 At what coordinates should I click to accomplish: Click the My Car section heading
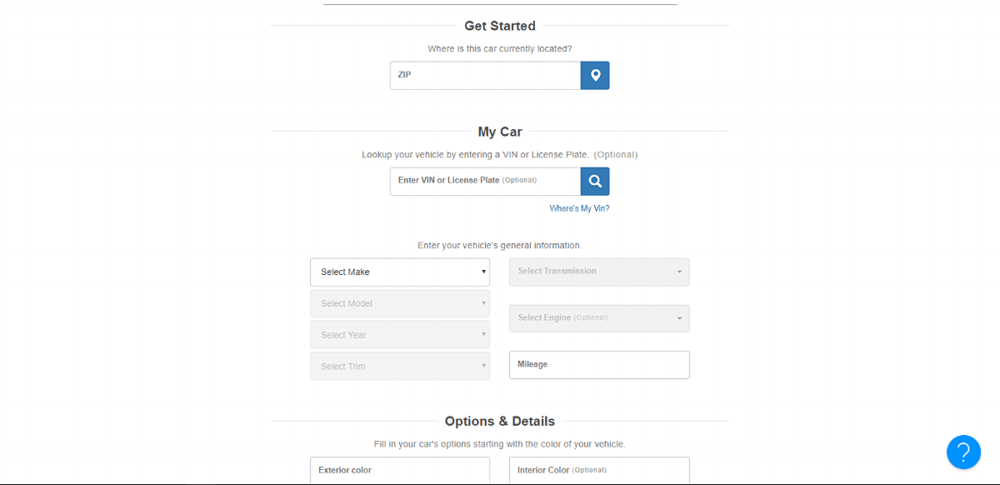point(499,132)
